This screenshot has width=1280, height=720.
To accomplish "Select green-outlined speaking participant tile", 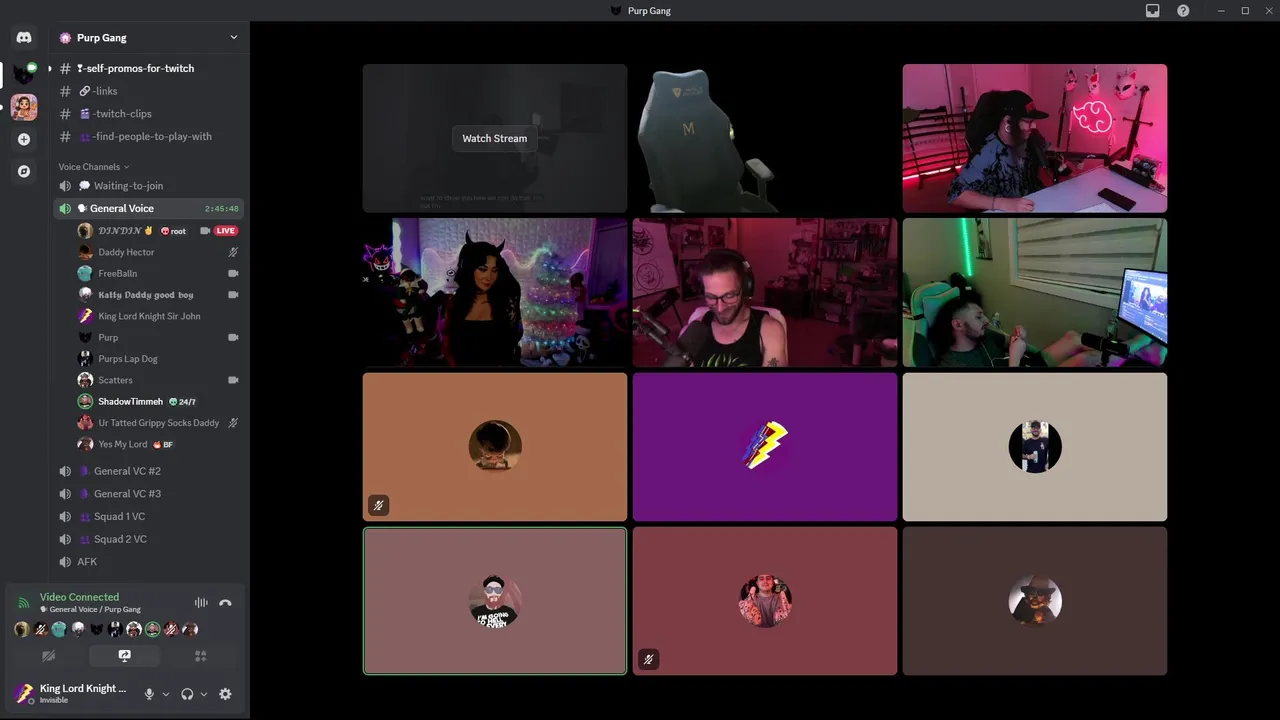I will [x=495, y=601].
